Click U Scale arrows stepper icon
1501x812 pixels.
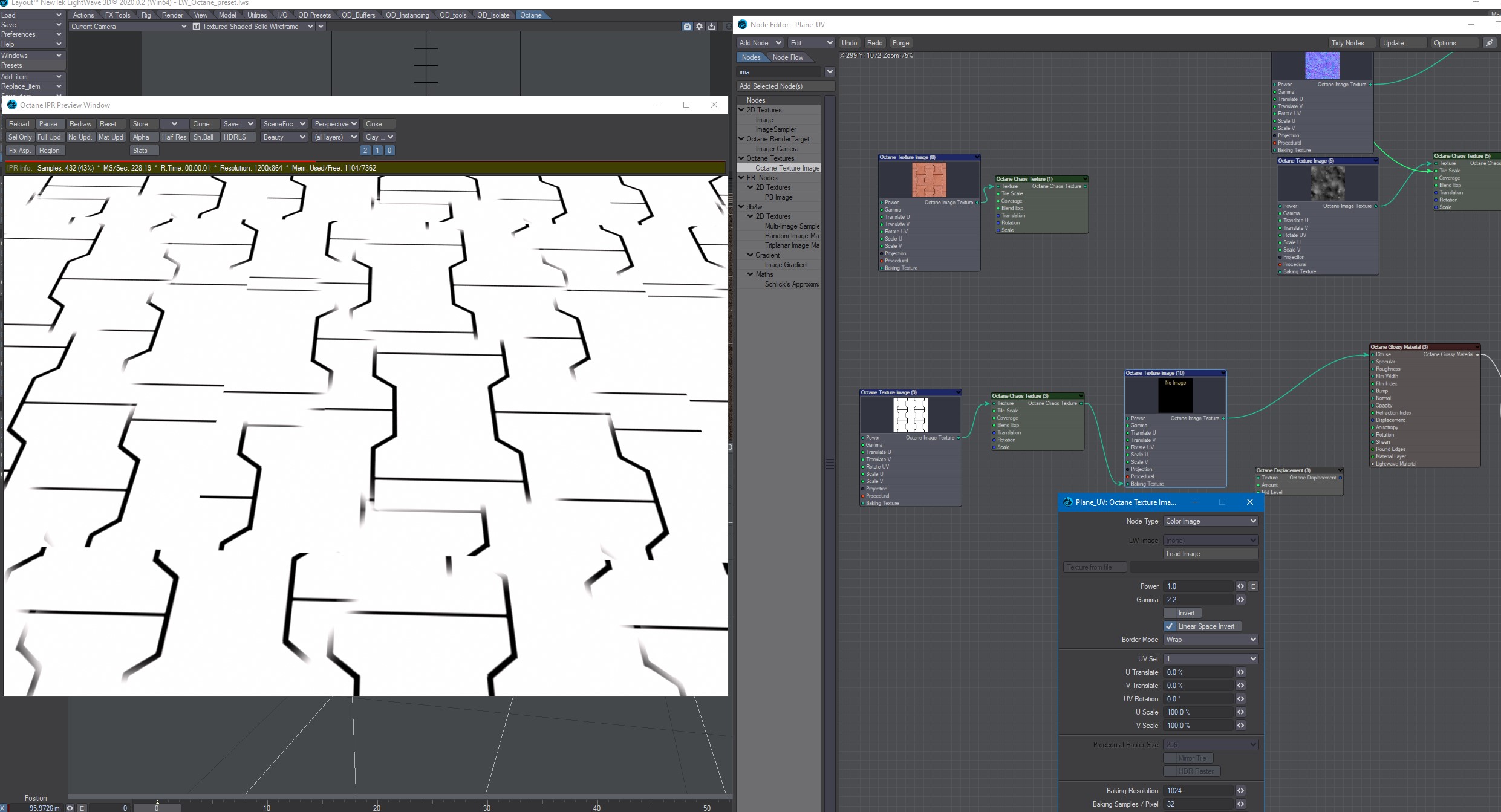pyautogui.click(x=1240, y=712)
